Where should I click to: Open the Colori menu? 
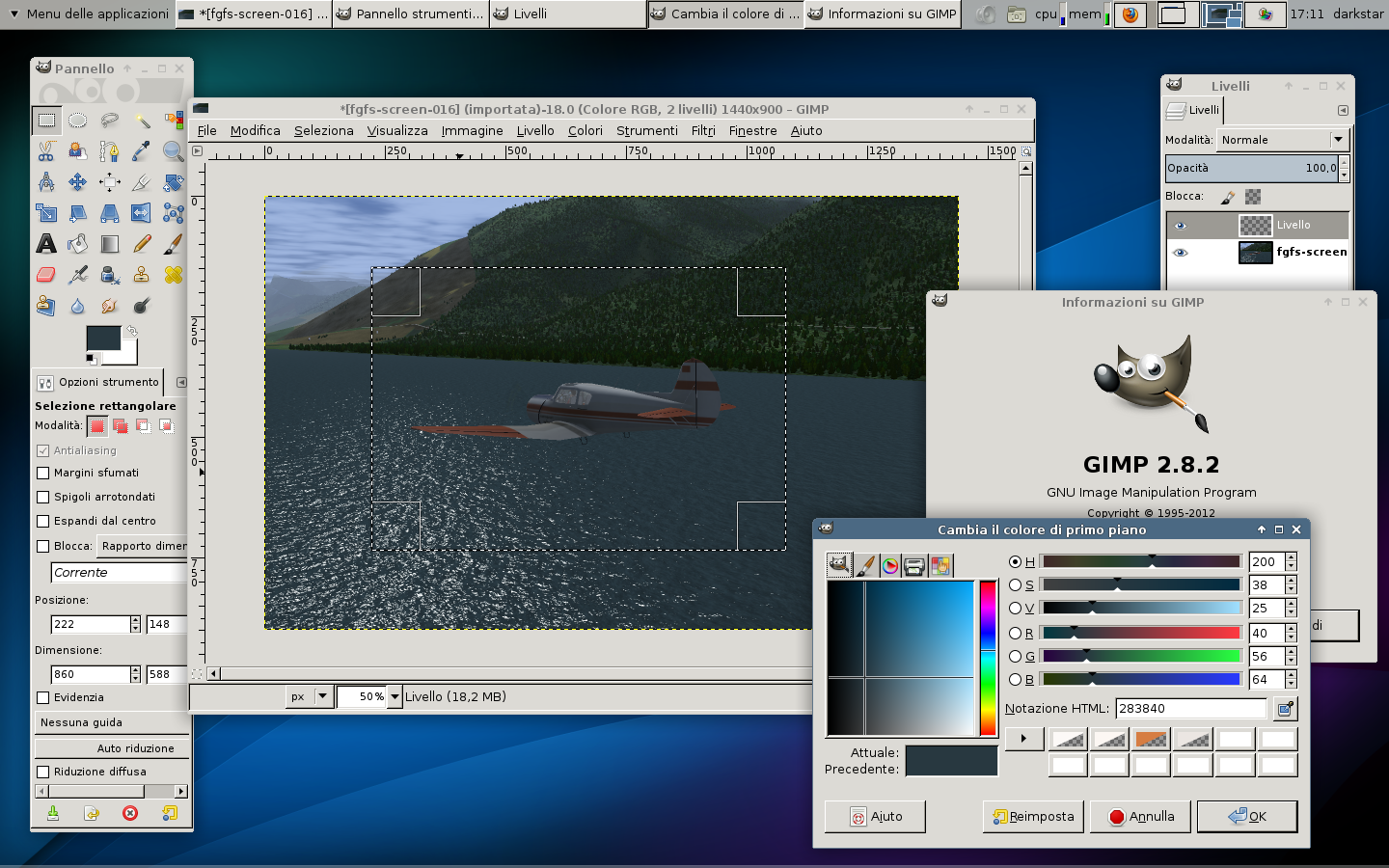click(585, 131)
